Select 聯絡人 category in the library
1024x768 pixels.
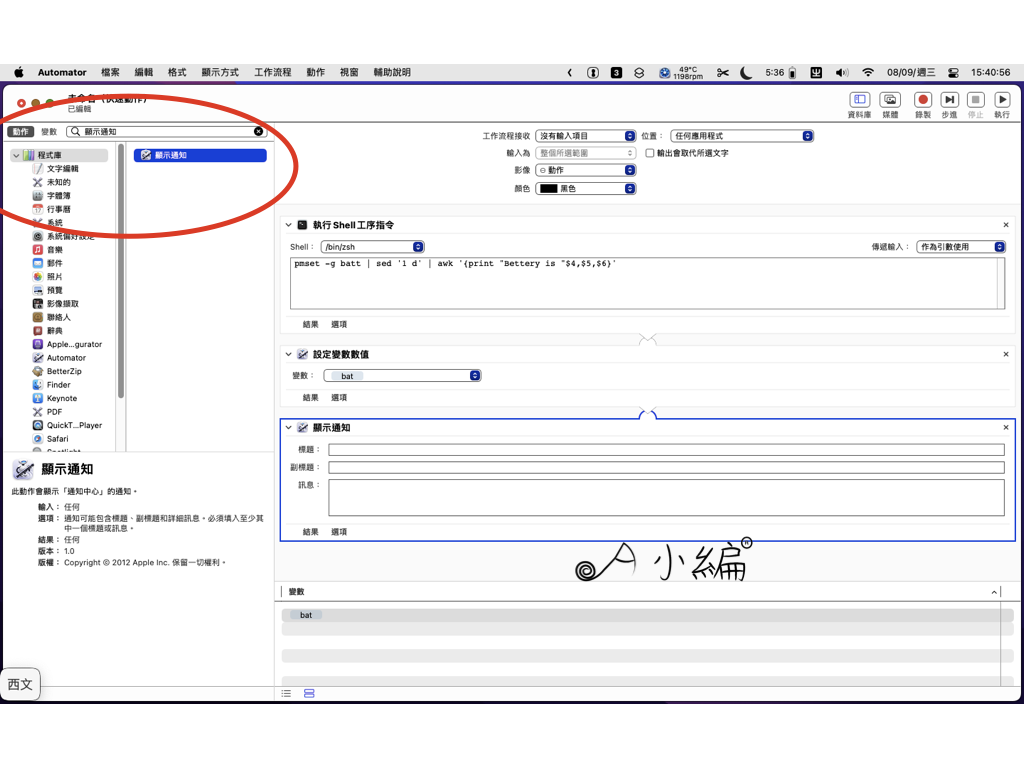click(58, 317)
